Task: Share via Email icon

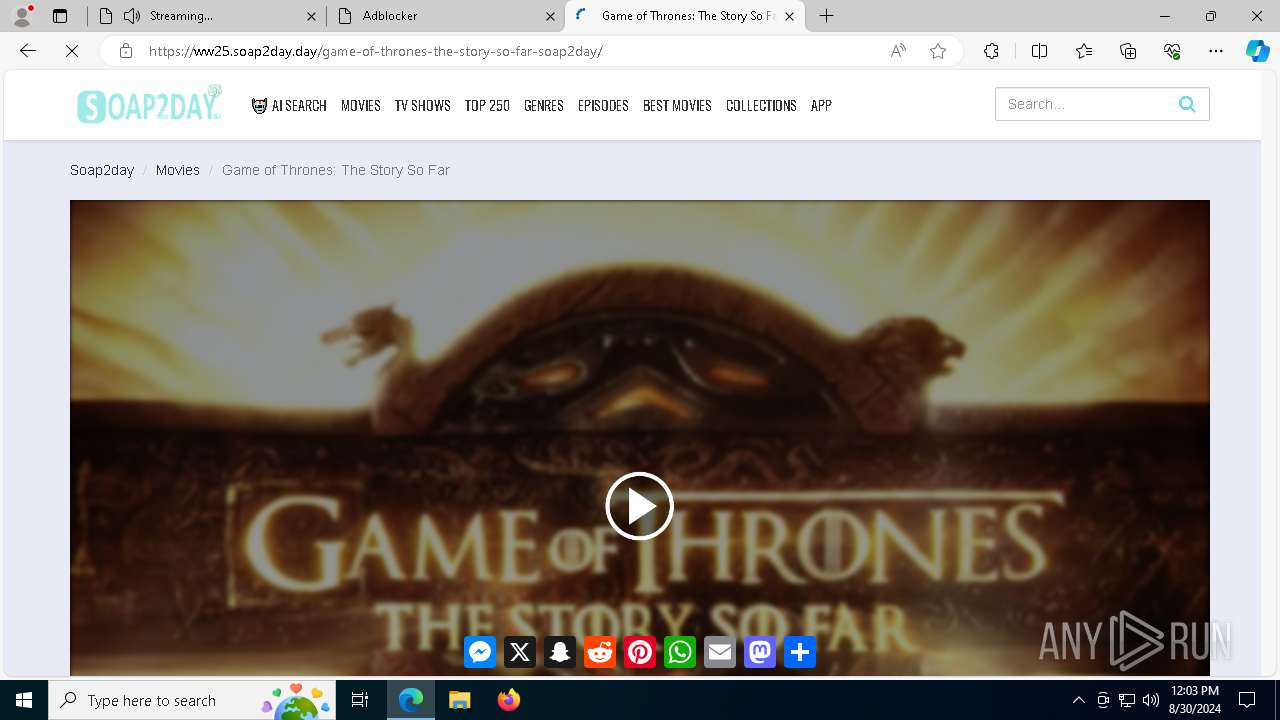Action: [x=720, y=652]
